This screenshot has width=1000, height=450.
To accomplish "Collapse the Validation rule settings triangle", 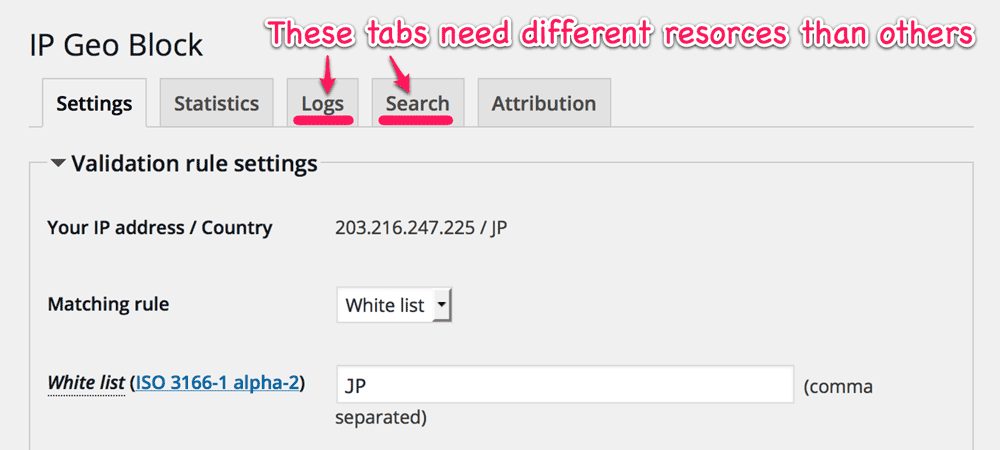I will click(x=59, y=164).
